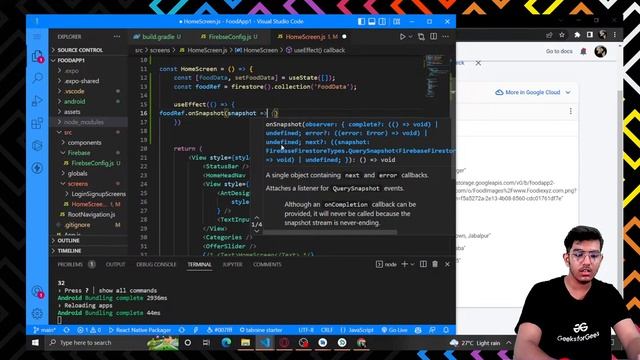This screenshot has height=360, width=640.
Task: Open the Customize Layout button in the title bar
Action: pos(396,22)
